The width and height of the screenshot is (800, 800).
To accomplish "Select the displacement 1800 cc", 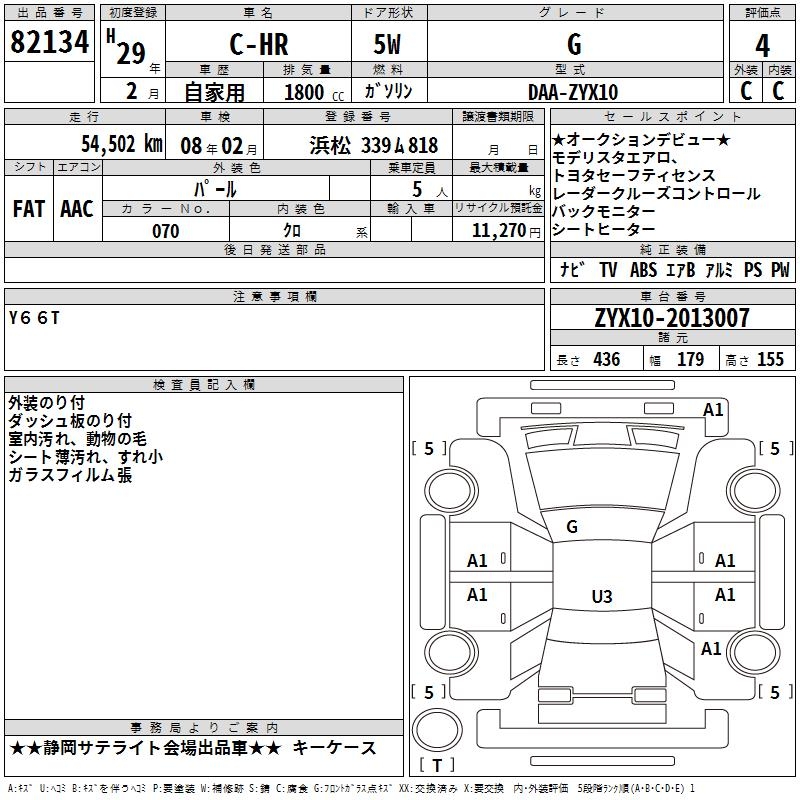I will [314, 92].
